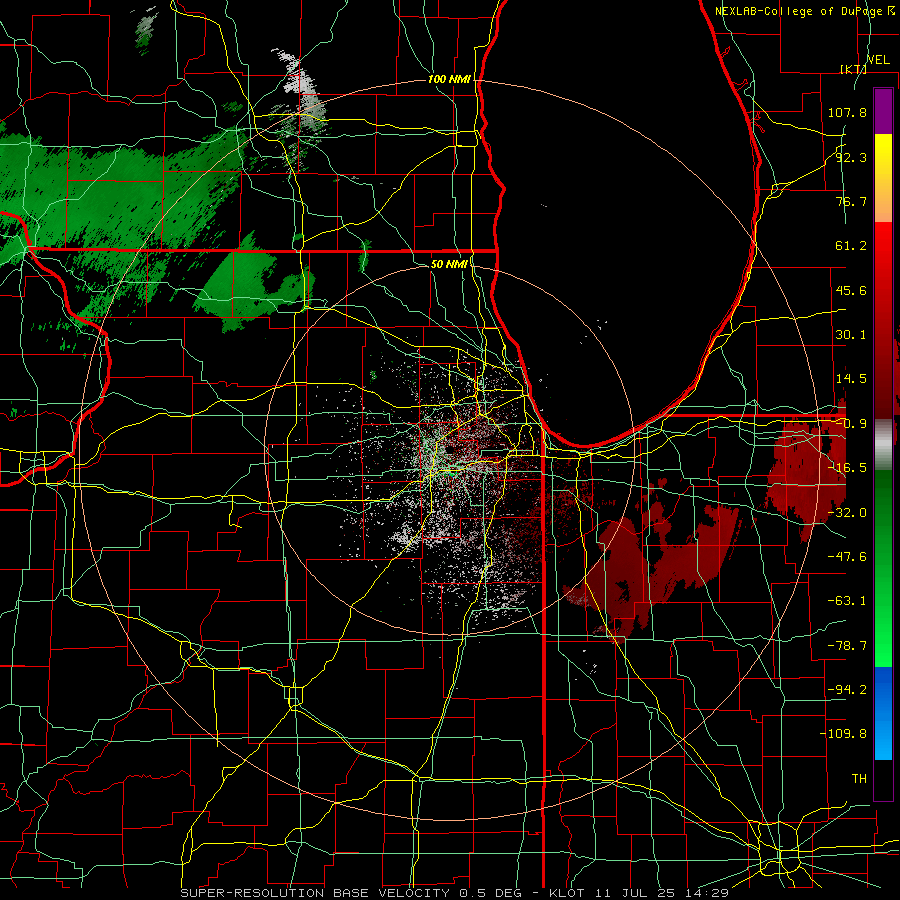Click the 107.8 velocity scale value
Viewport: 900px width, 900px height.
tap(847, 112)
